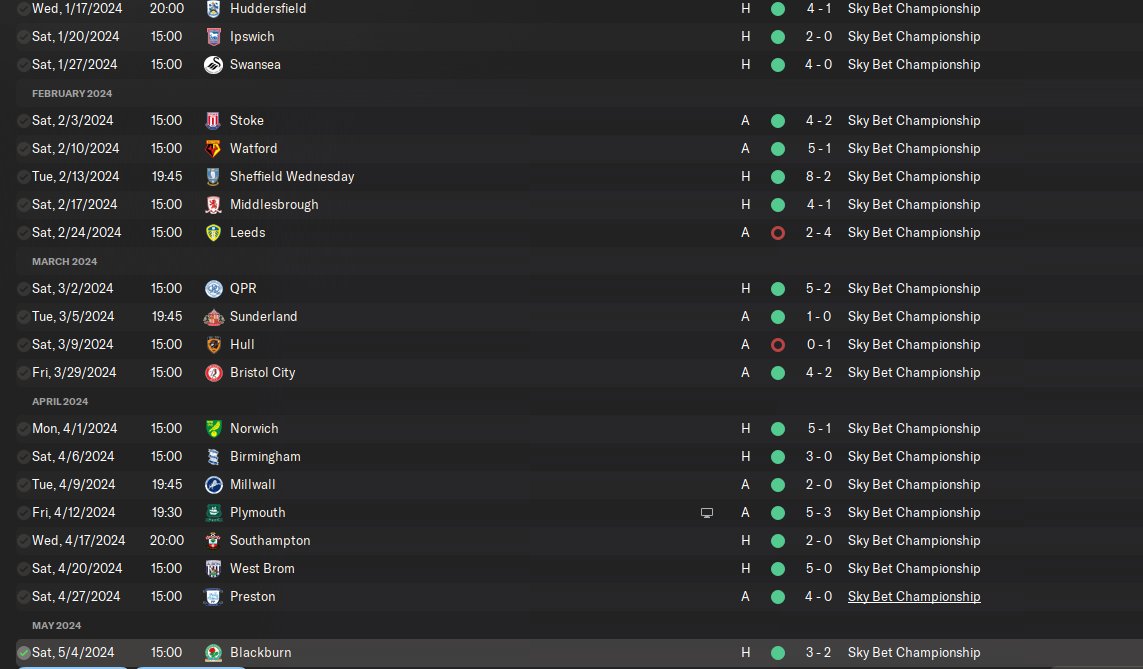Open the Sky Bet Championship link on Preston row
This screenshot has width=1143, height=669.
coord(913,596)
